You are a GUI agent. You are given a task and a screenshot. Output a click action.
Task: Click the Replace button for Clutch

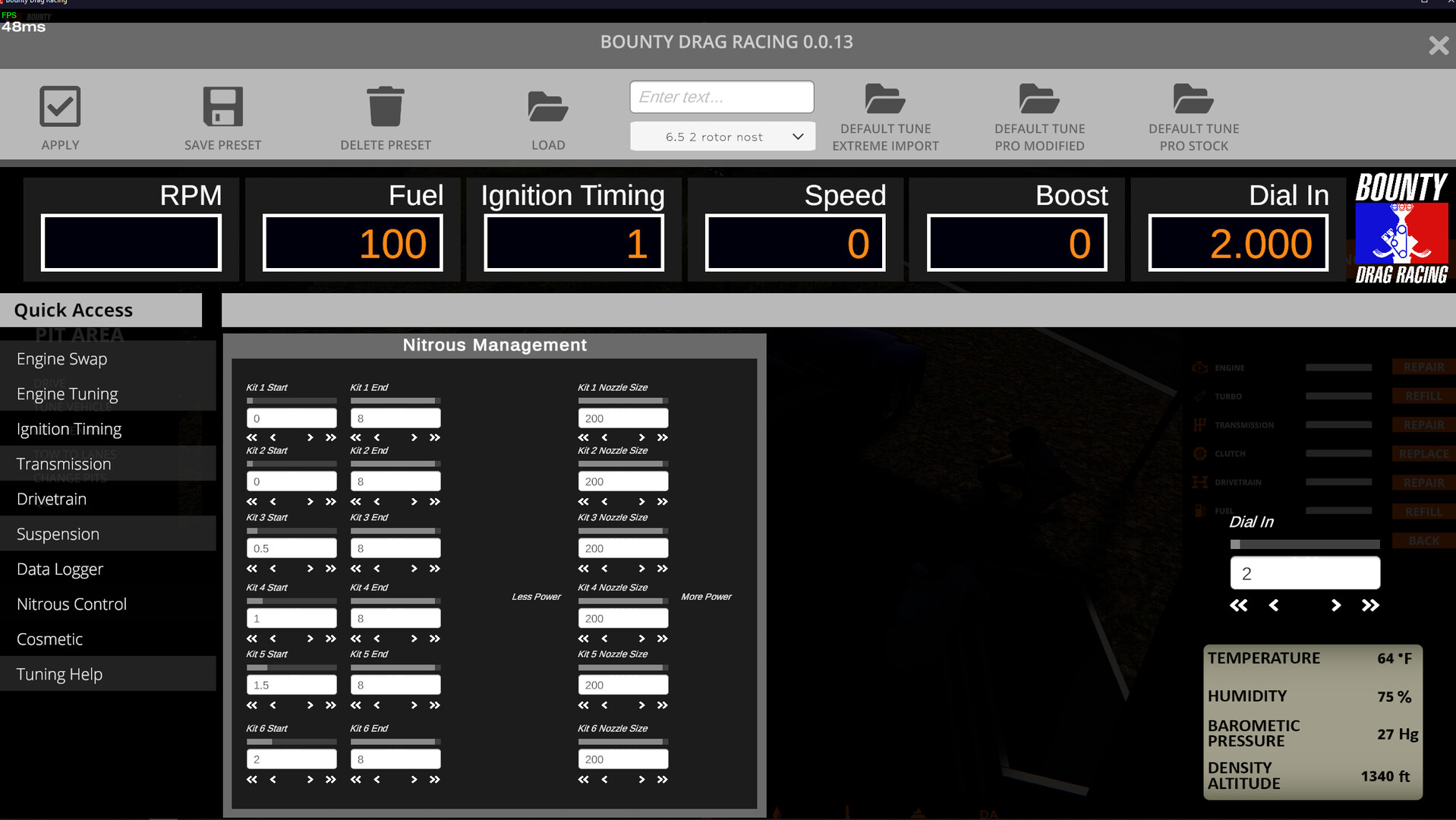(x=1423, y=453)
